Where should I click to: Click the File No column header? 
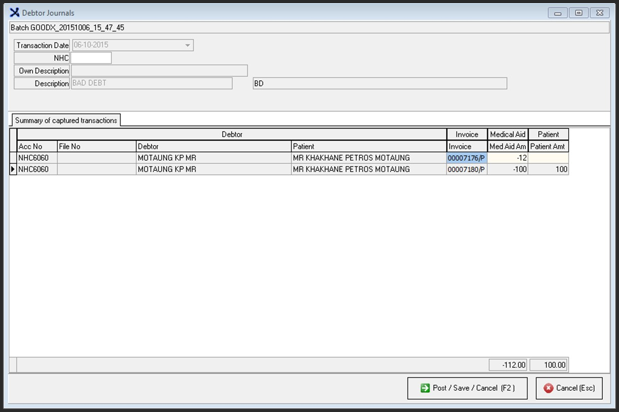[x=95, y=146]
